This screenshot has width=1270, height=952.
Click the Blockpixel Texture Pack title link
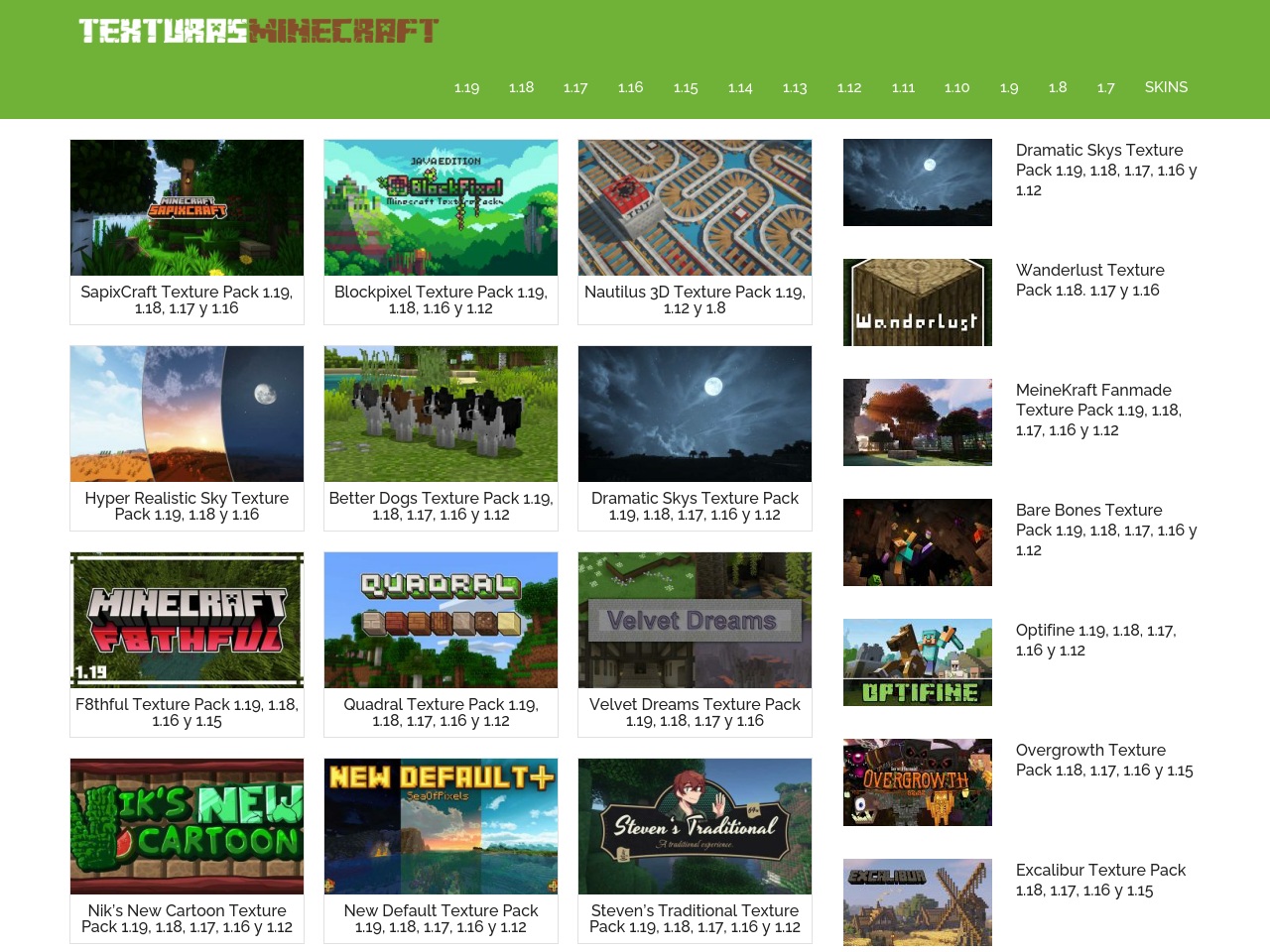441,299
